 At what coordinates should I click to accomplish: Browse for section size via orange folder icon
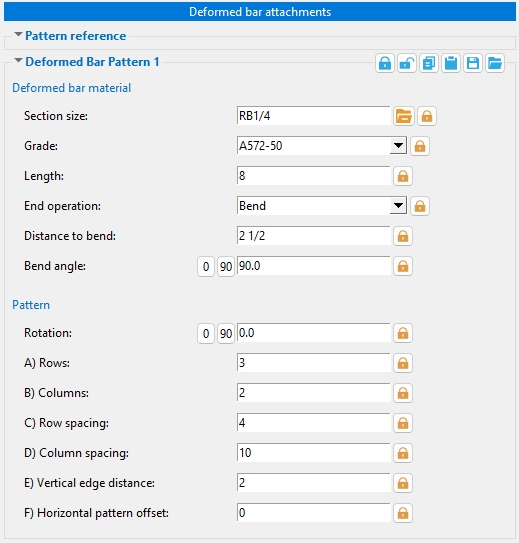point(404,116)
